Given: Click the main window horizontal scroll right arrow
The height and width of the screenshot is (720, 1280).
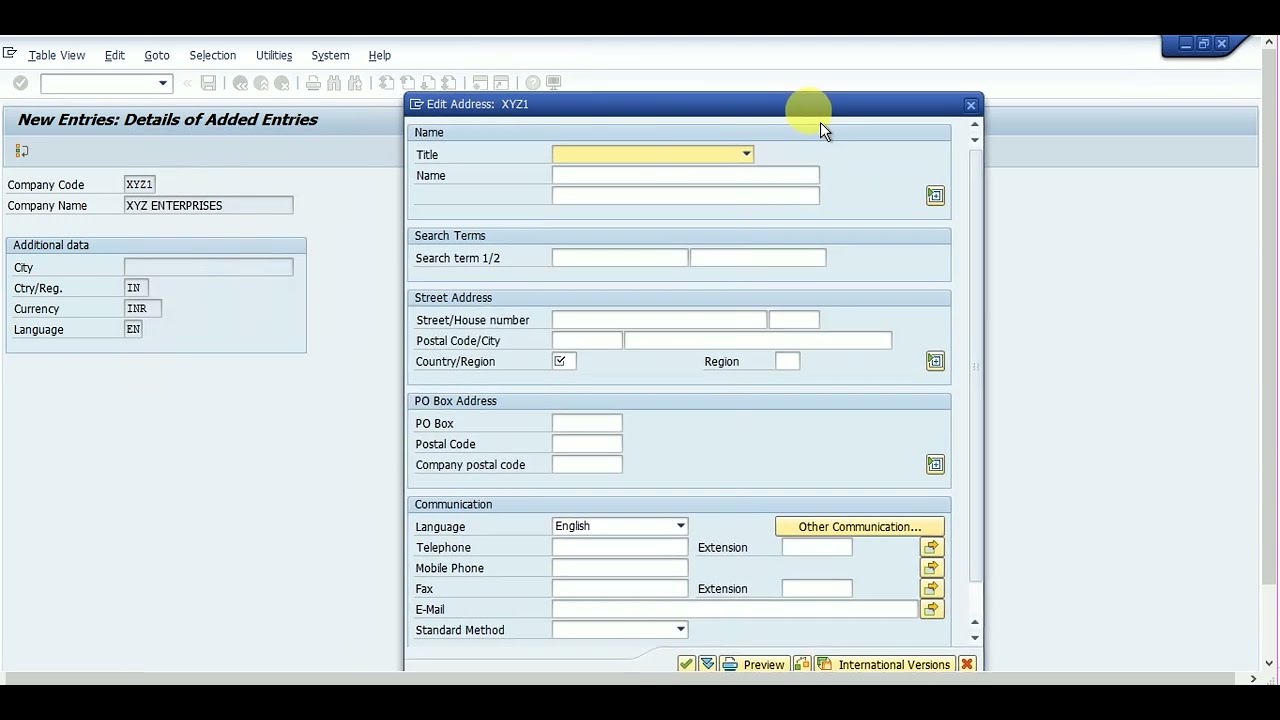Looking at the screenshot, I should tap(1253, 679).
